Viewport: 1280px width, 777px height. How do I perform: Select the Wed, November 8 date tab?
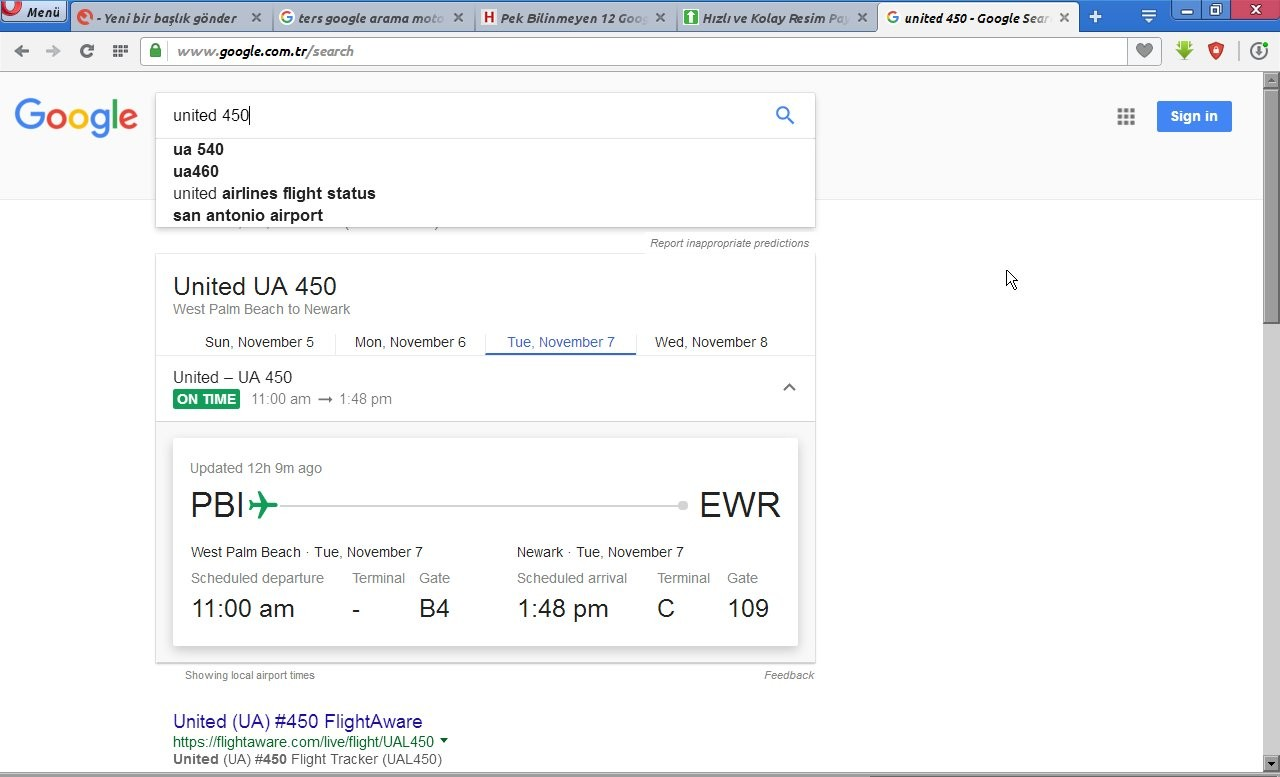(711, 342)
